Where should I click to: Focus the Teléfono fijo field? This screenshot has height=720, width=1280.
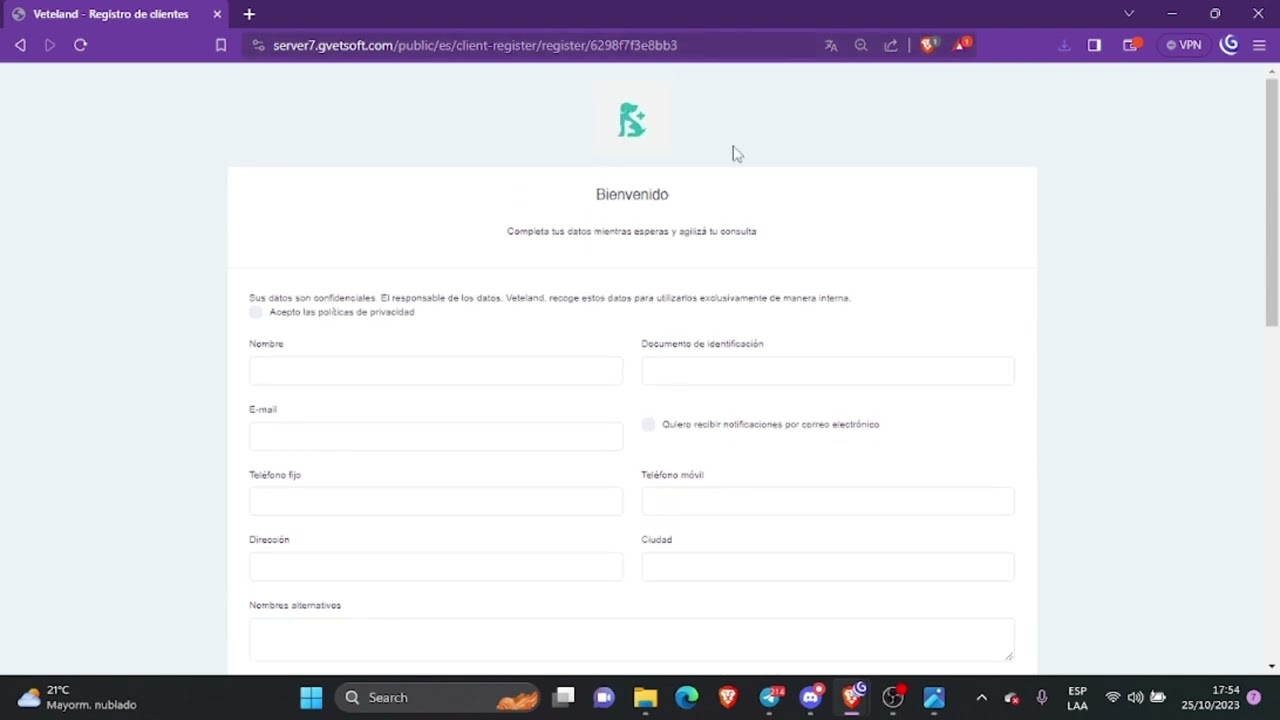point(436,501)
